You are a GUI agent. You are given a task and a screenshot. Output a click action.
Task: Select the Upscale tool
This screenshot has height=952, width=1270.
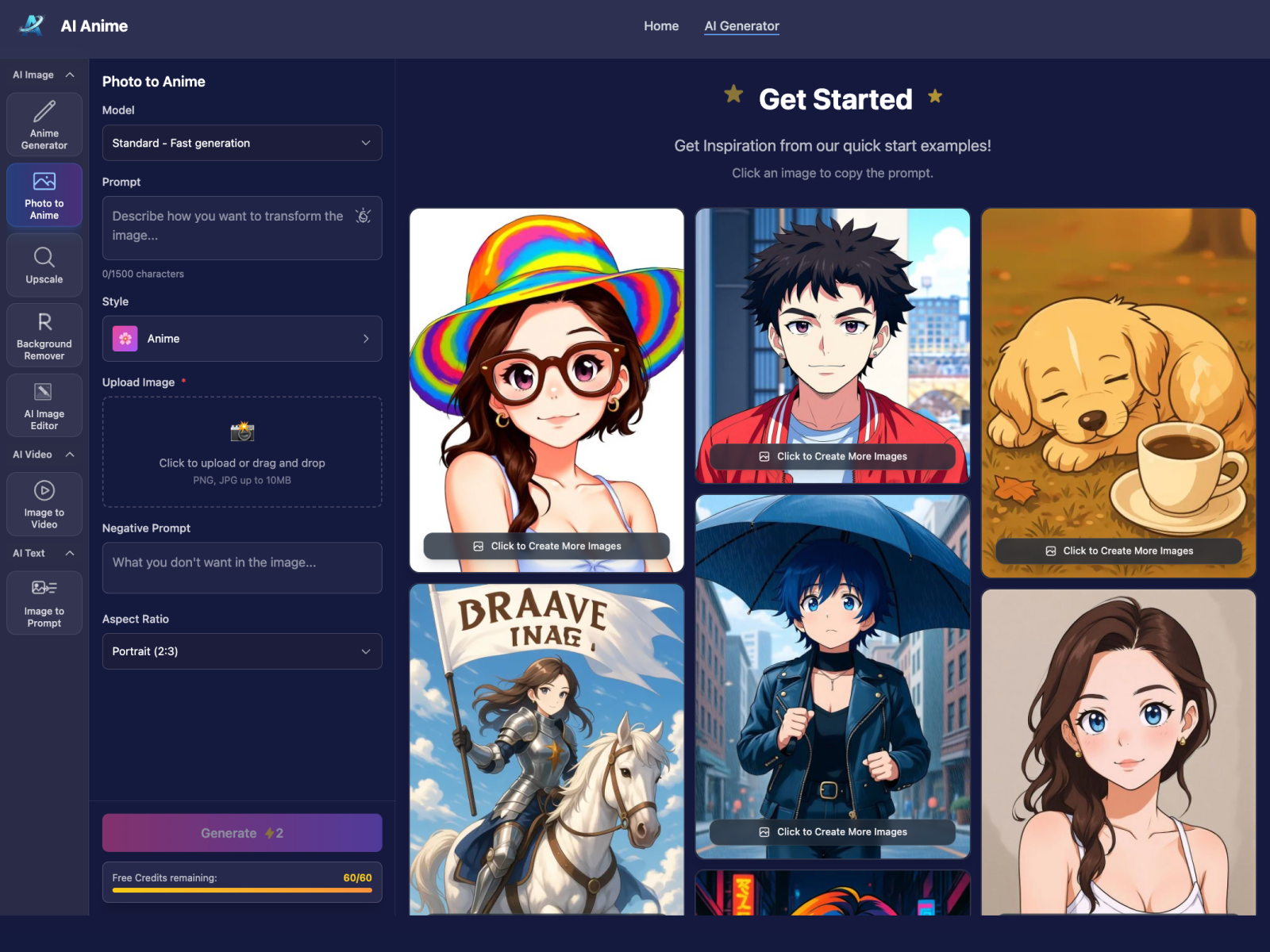(x=44, y=265)
